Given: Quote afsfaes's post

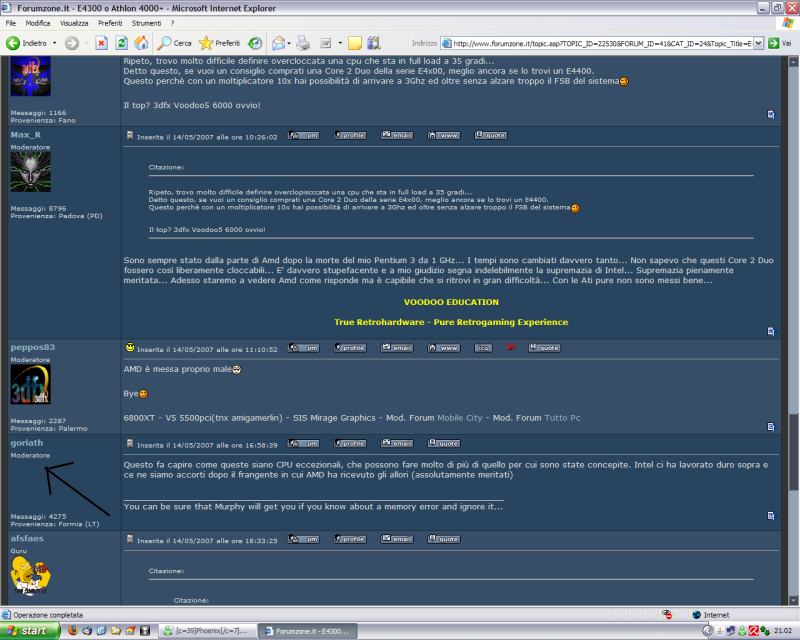Looking at the screenshot, I should (444, 539).
